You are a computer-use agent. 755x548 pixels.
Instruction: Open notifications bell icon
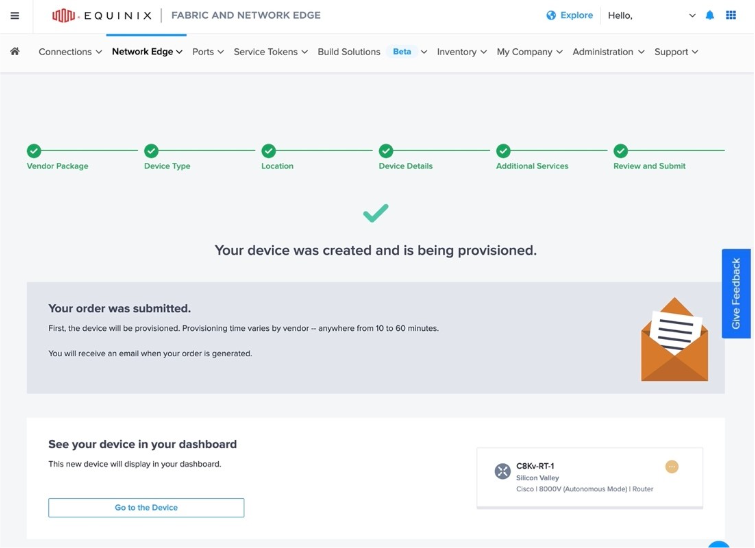click(x=710, y=15)
